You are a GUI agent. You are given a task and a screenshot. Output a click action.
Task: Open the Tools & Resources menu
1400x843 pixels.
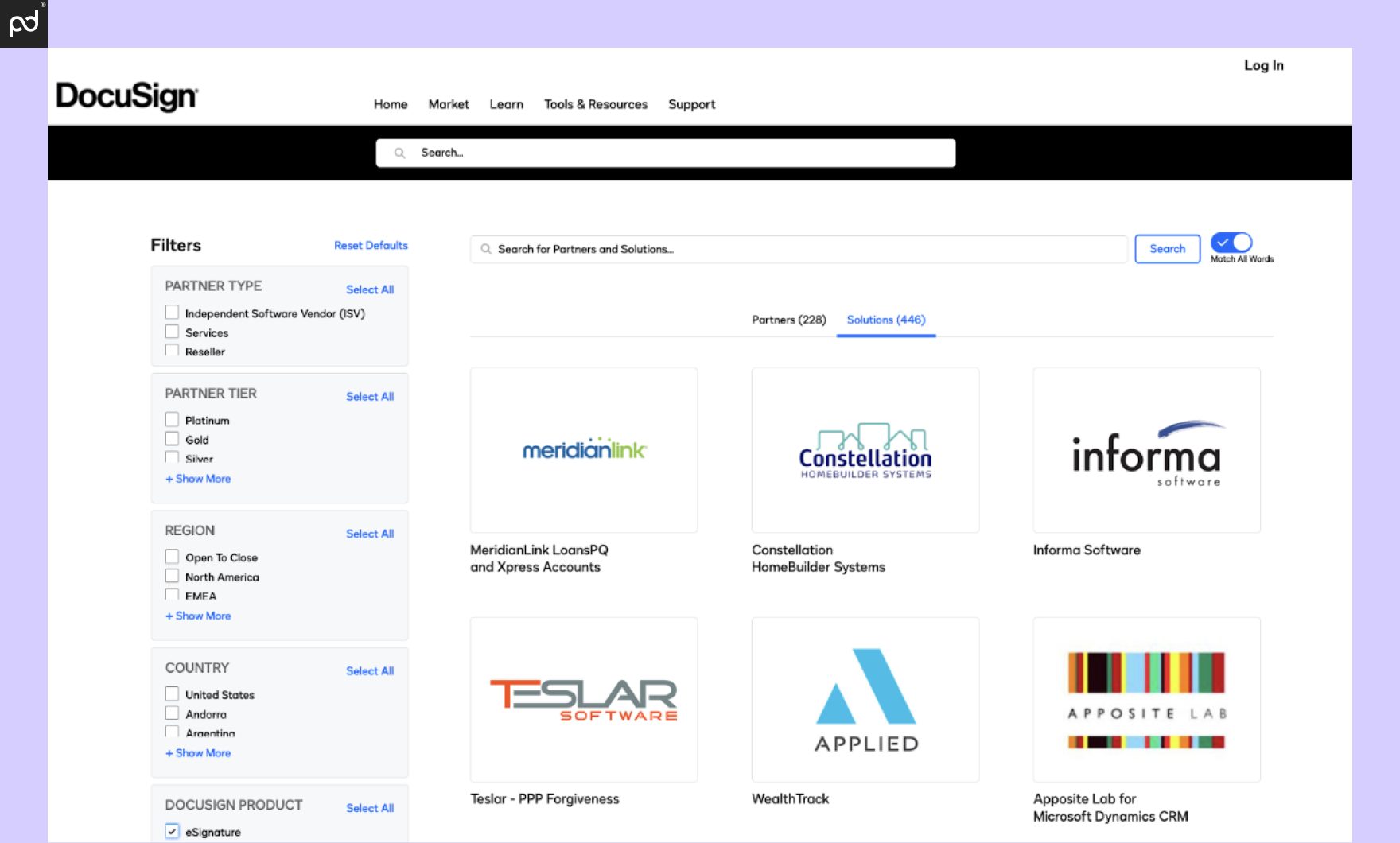pyautogui.click(x=595, y=104)
